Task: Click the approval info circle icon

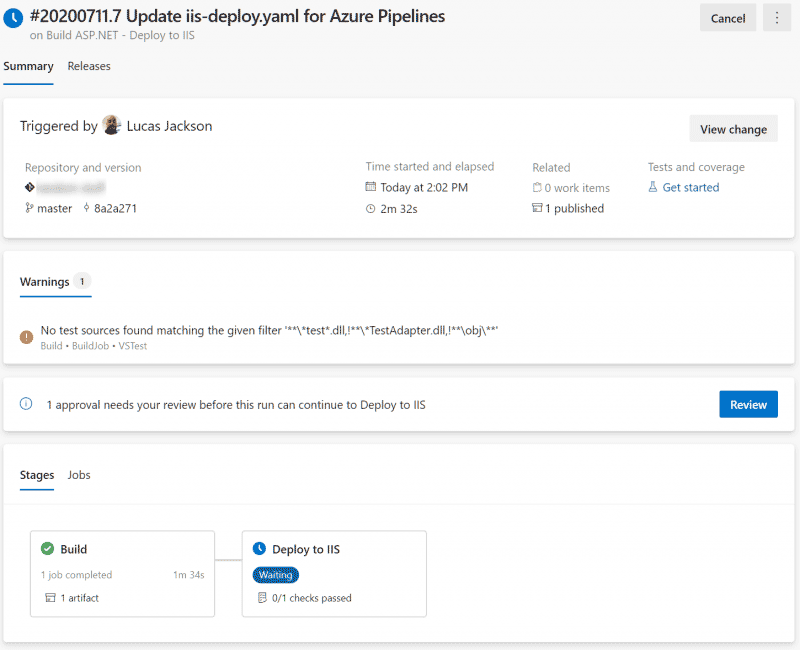Action: tap(26, 404)
